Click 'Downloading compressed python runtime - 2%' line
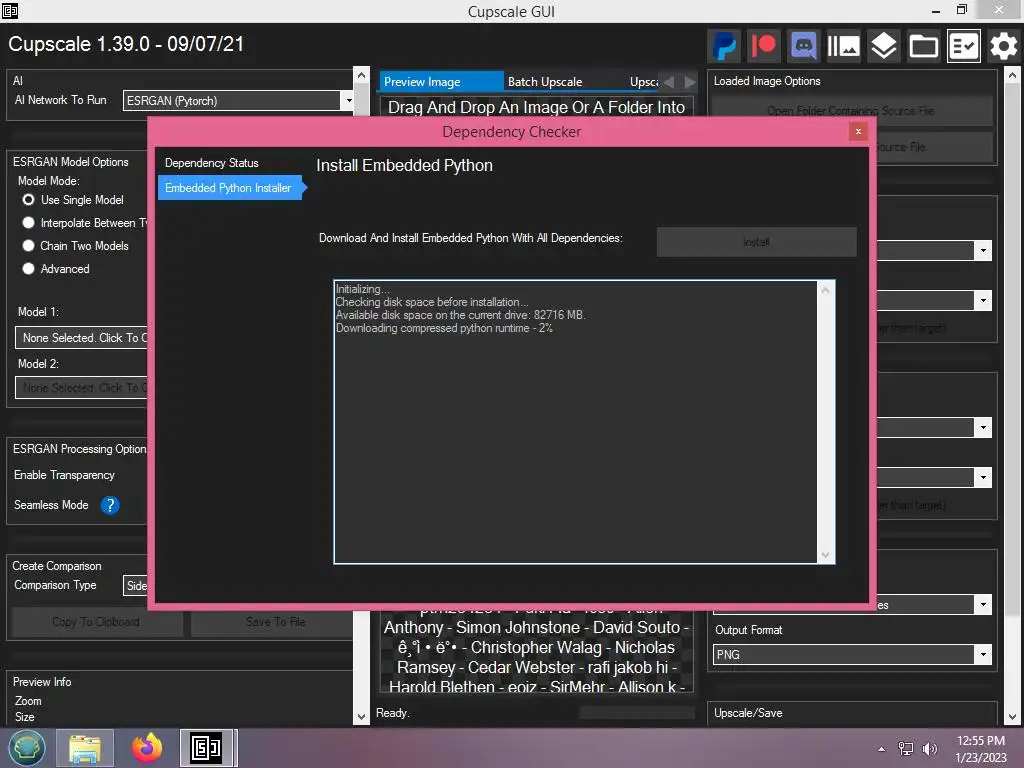 point(444,328)
